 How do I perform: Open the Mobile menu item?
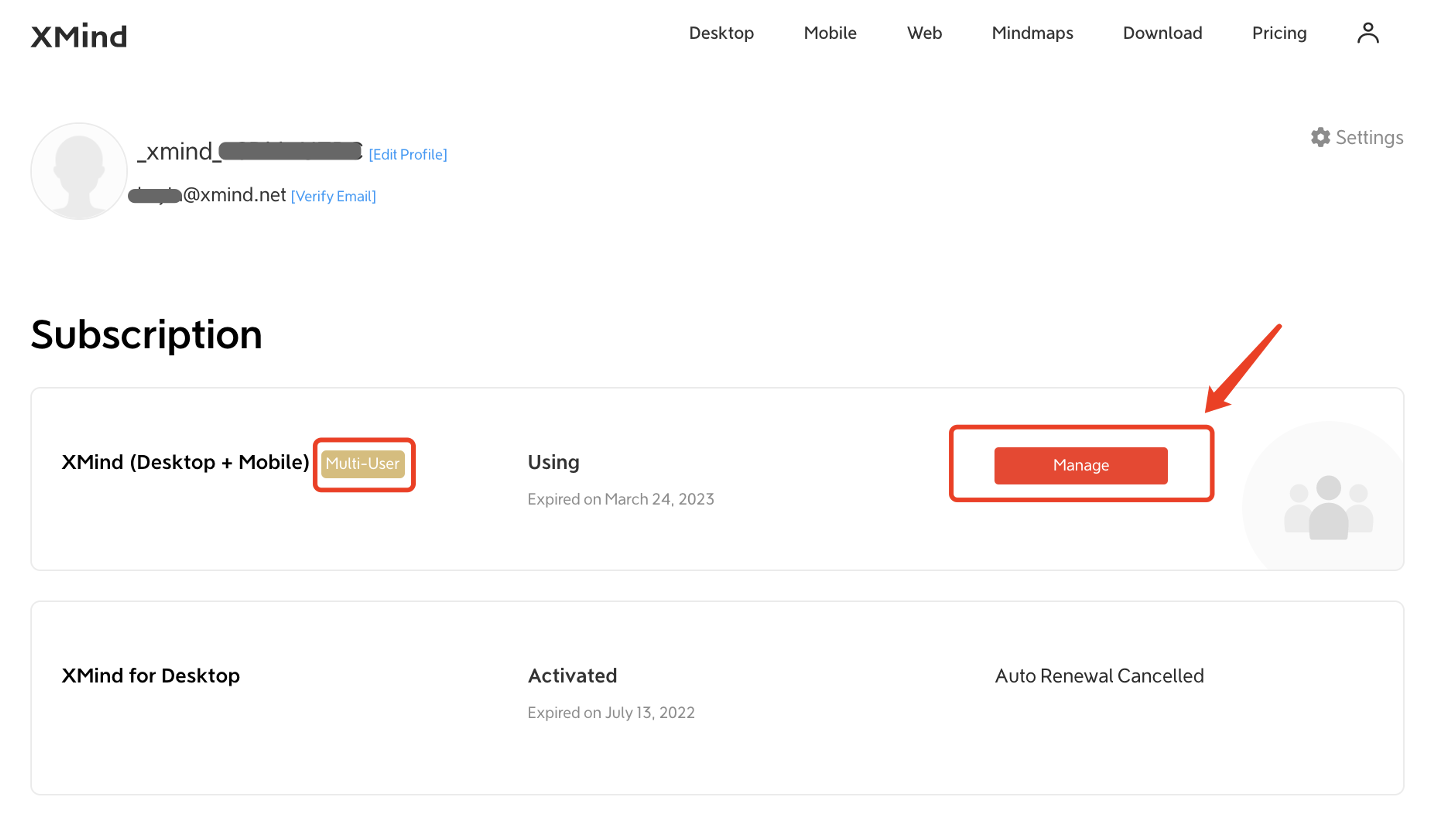tap(830, 33)
